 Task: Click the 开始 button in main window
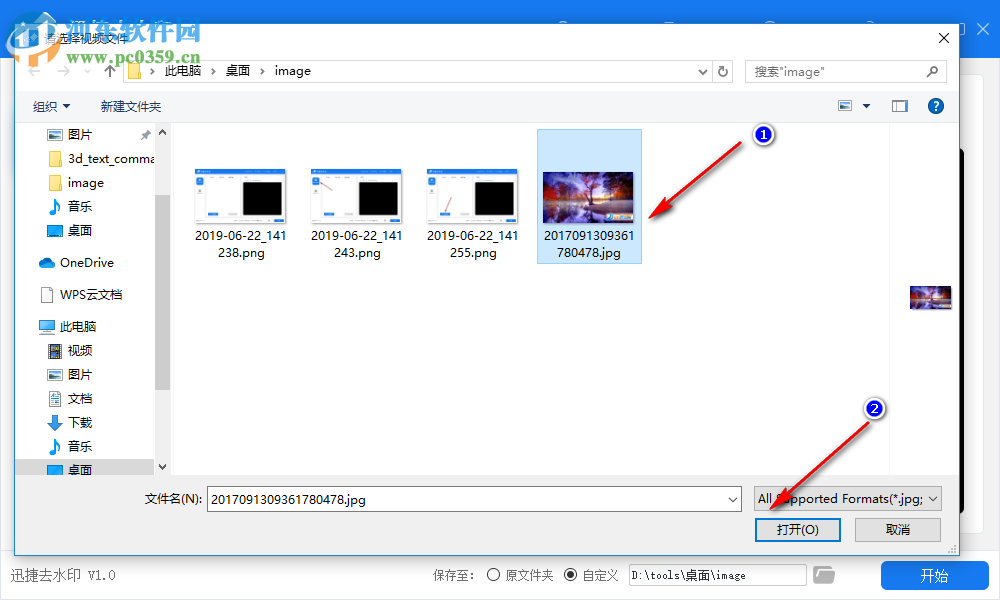pos(934,576)
